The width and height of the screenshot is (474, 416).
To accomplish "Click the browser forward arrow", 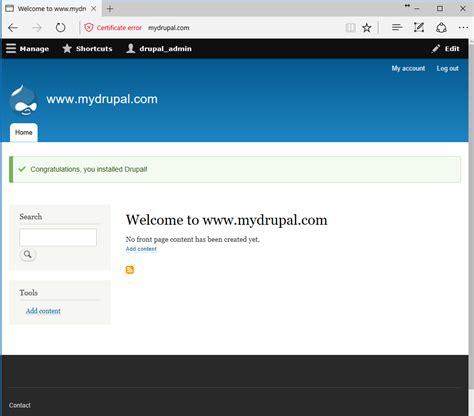I will click(x=37, y=28).
